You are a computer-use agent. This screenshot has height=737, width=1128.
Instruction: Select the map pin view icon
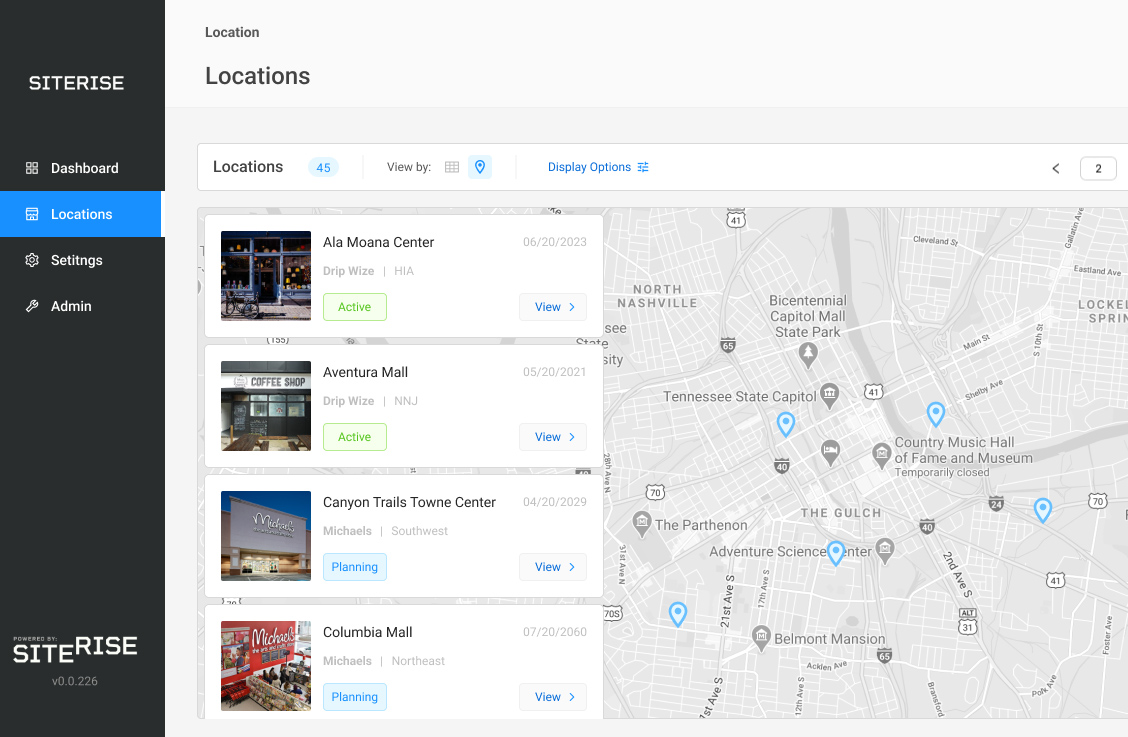tap(480, 167)
